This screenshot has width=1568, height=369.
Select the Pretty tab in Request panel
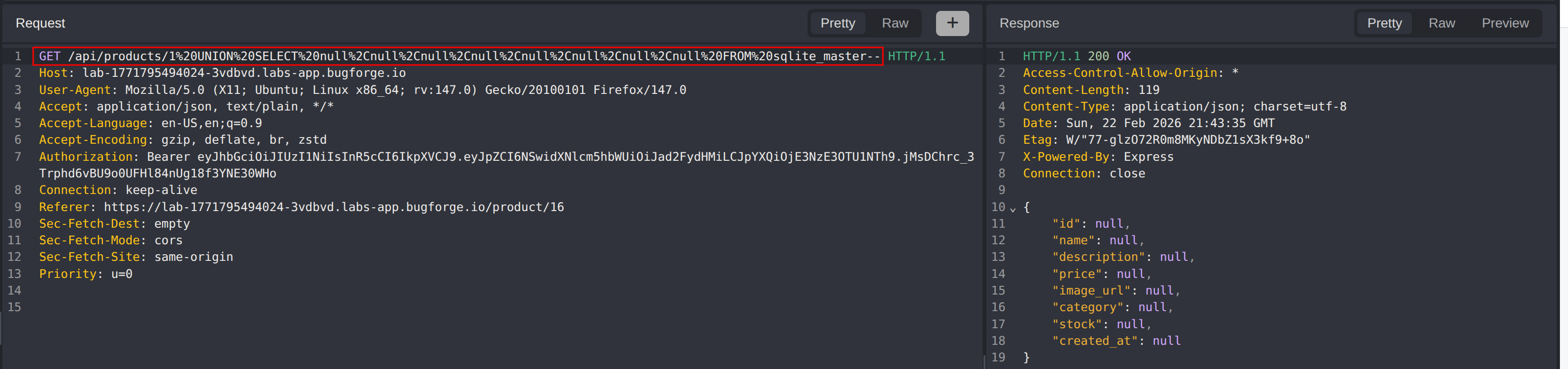click(x=837, y=23)
